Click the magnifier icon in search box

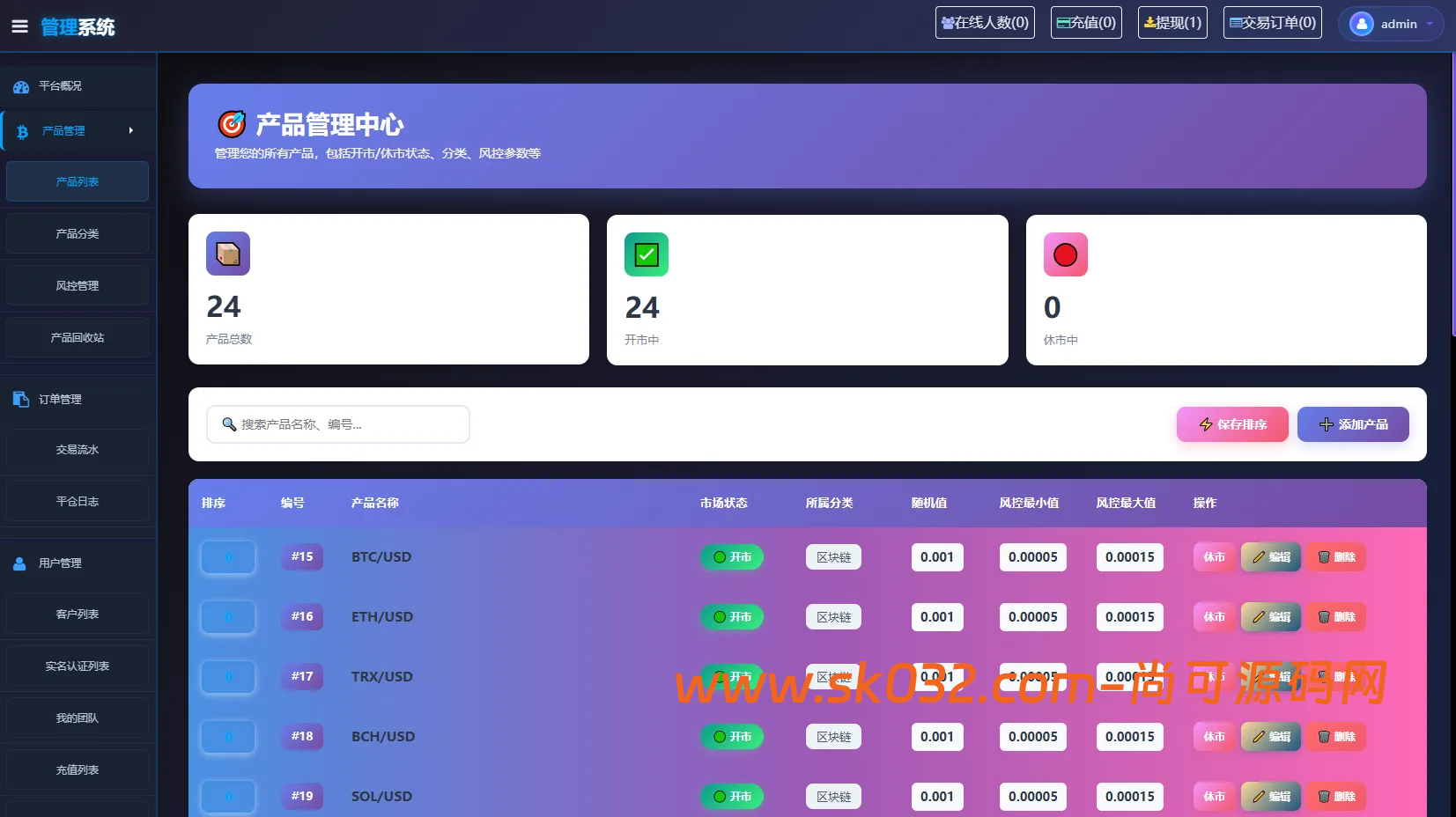pos(229,424)
